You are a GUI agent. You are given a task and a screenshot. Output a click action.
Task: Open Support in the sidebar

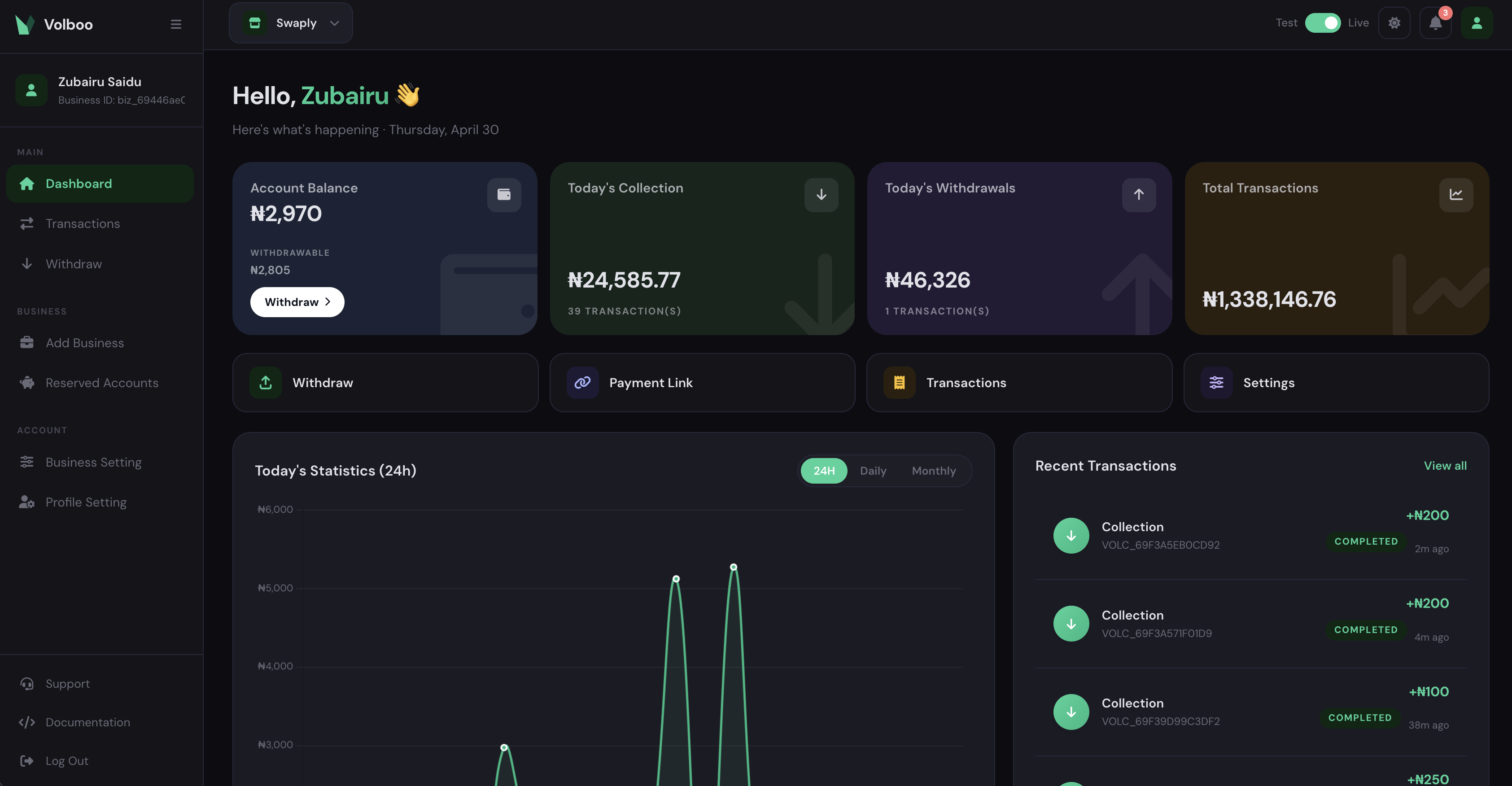(100, 684)
